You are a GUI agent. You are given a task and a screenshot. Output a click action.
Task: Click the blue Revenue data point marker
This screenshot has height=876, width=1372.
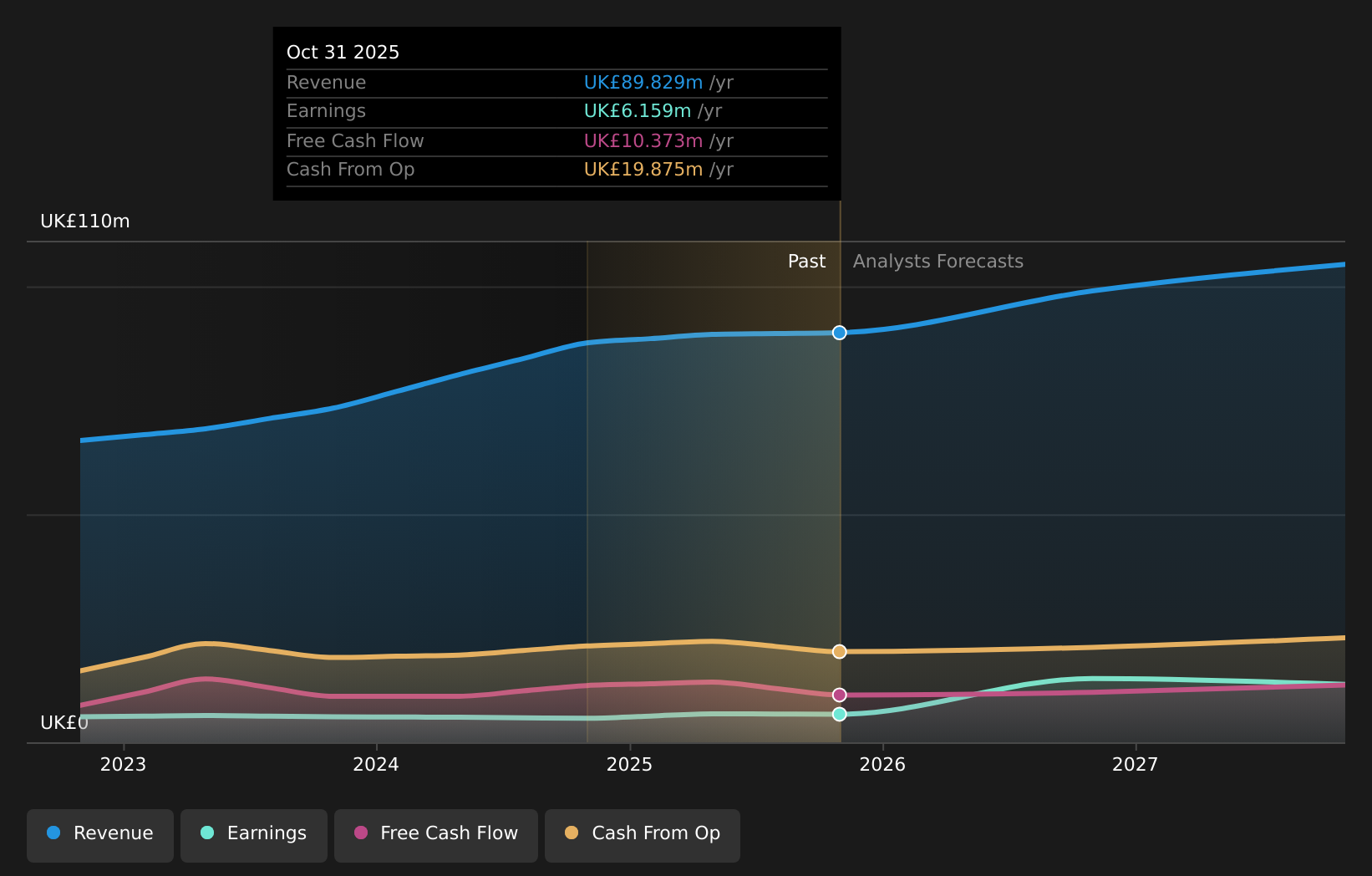[x=840, y=333]
